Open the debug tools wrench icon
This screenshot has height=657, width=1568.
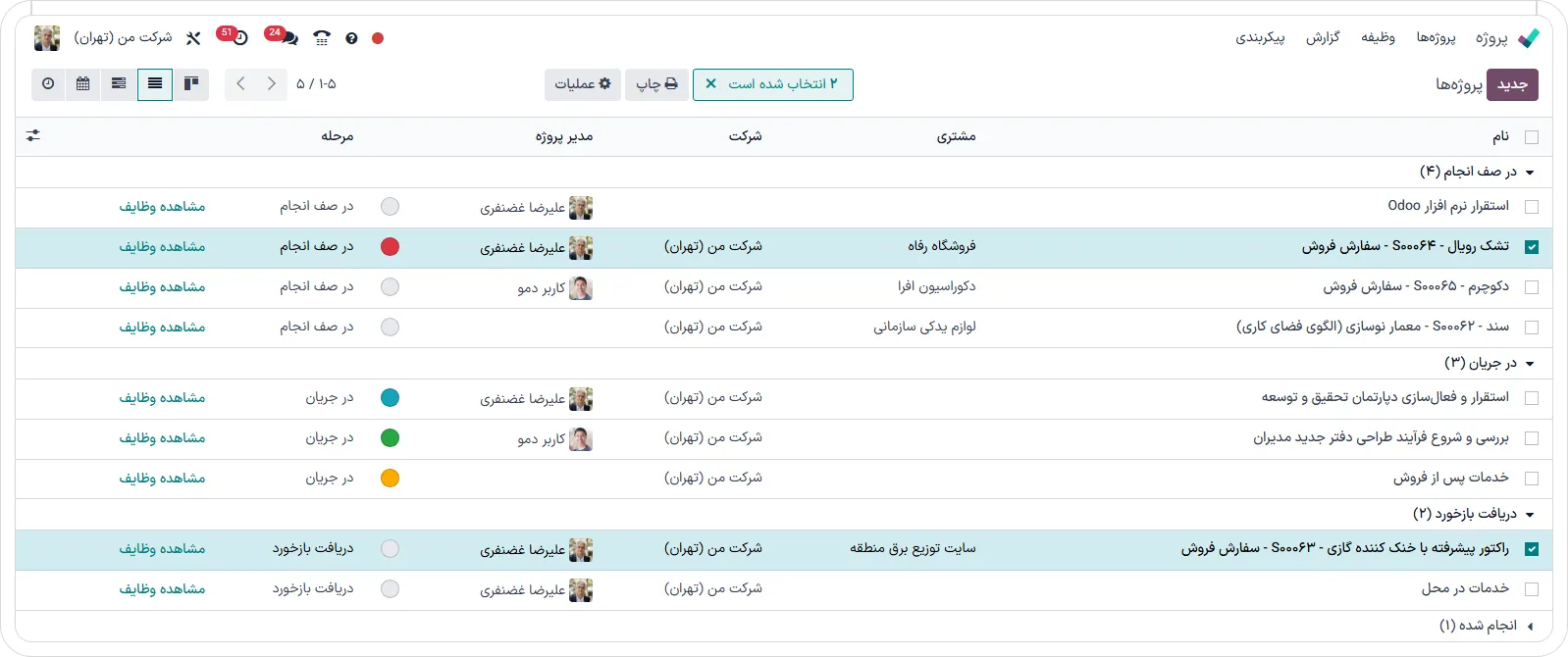(x=193, y=38)
